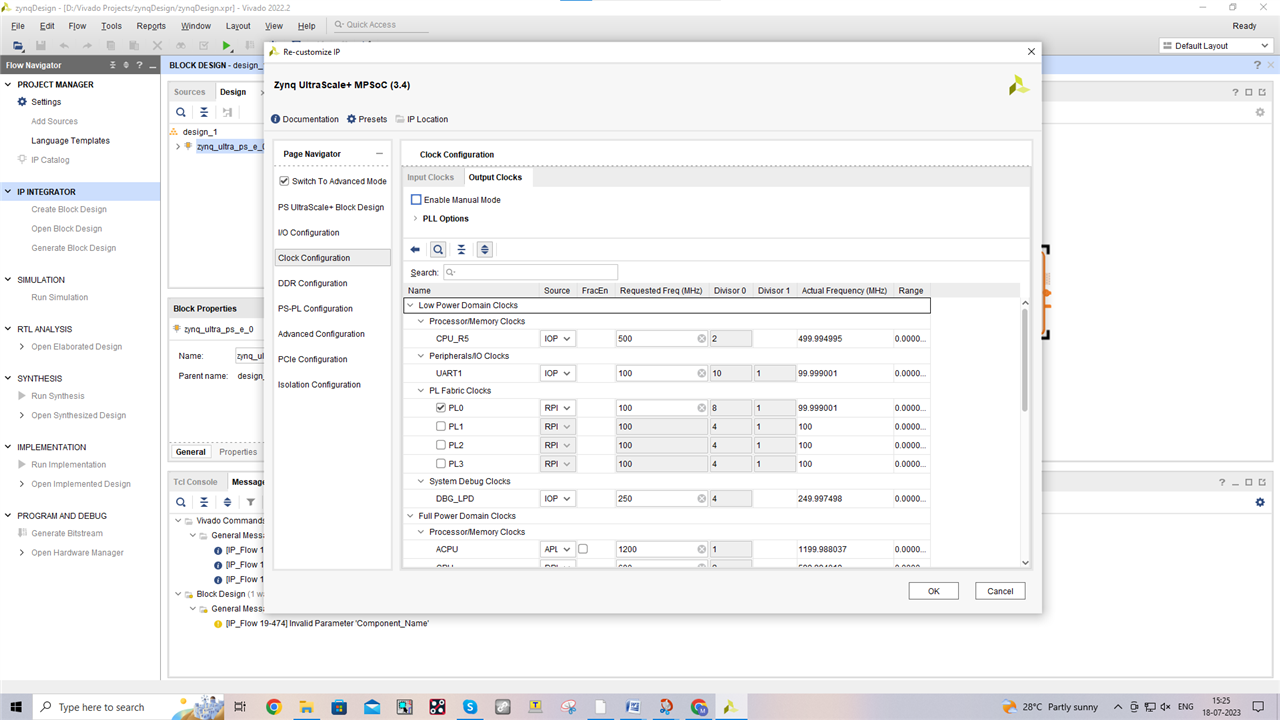Click the Settings gear in Flow Navigator
This screenshot has height=720, width=1280.
[23, 102]
